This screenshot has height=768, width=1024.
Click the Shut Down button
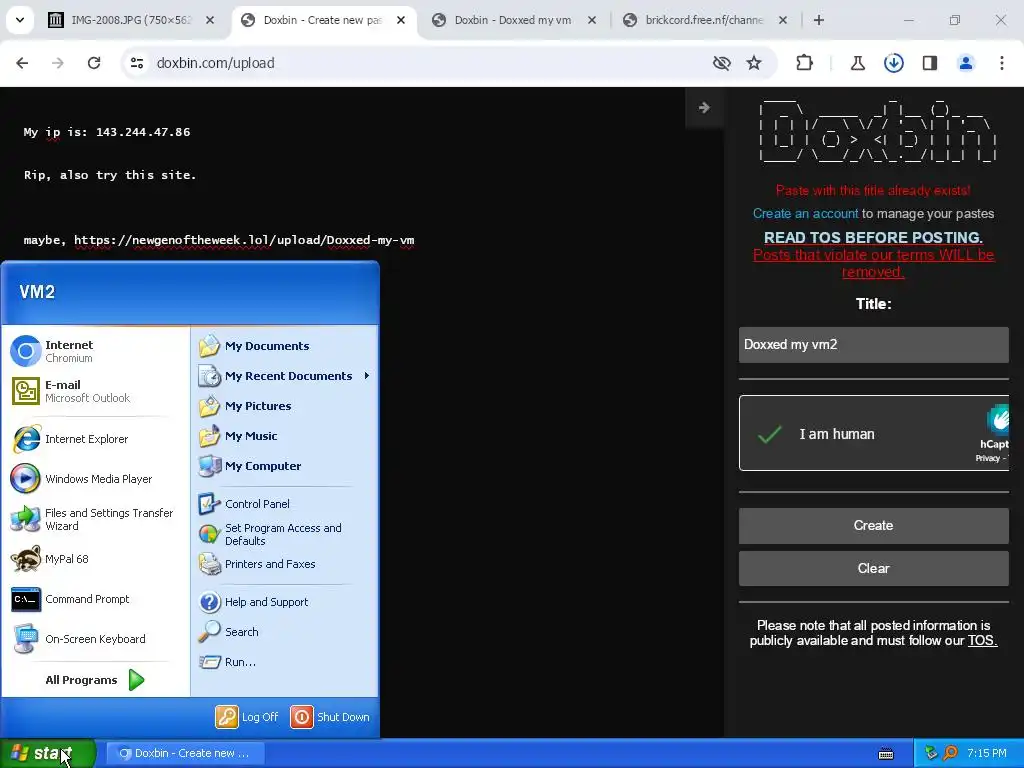pyautogui.click(x=330, y=716)
